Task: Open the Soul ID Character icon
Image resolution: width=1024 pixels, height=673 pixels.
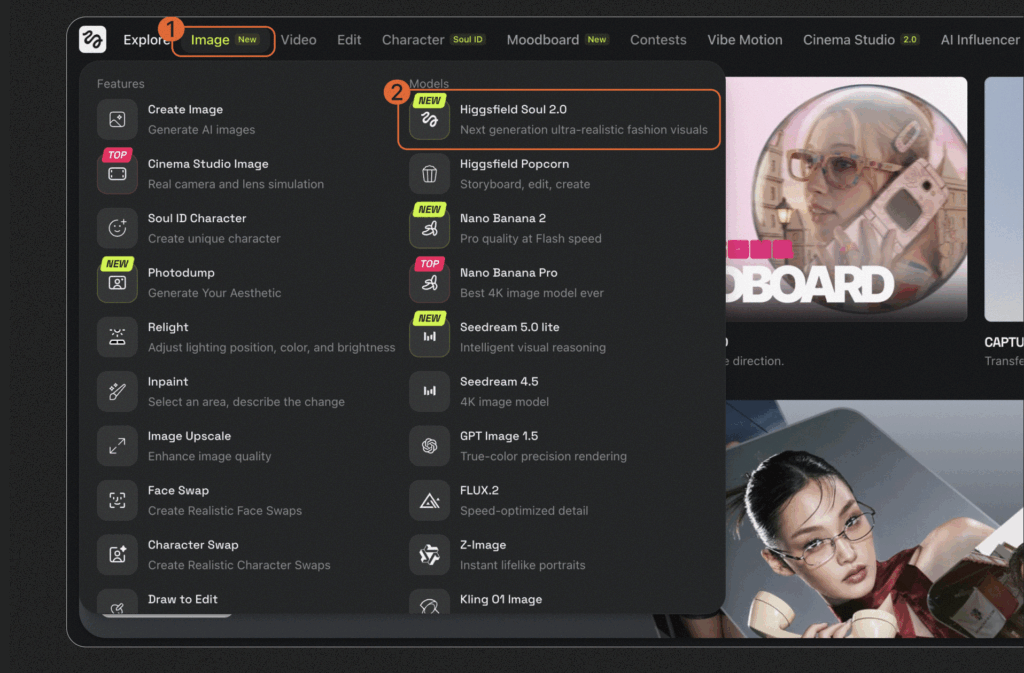Action: pyautogui.click(x=117, y=228)
